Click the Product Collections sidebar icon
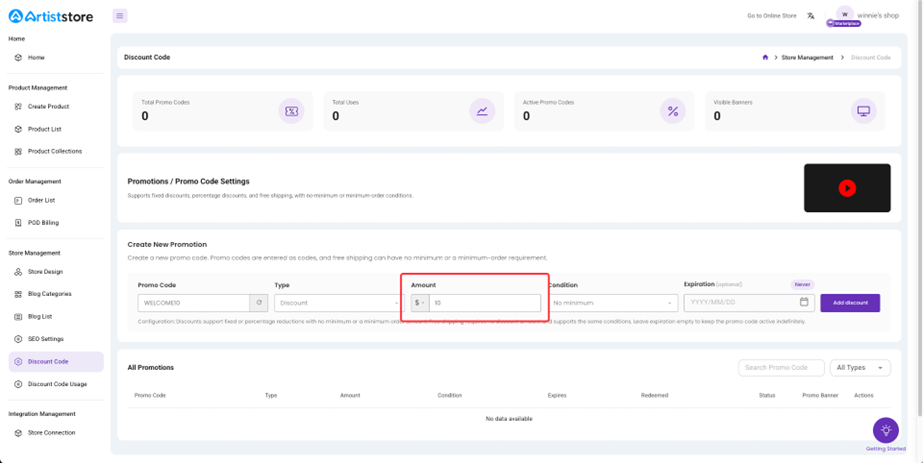This screenshot has width=923, height=463. point(18,151)
